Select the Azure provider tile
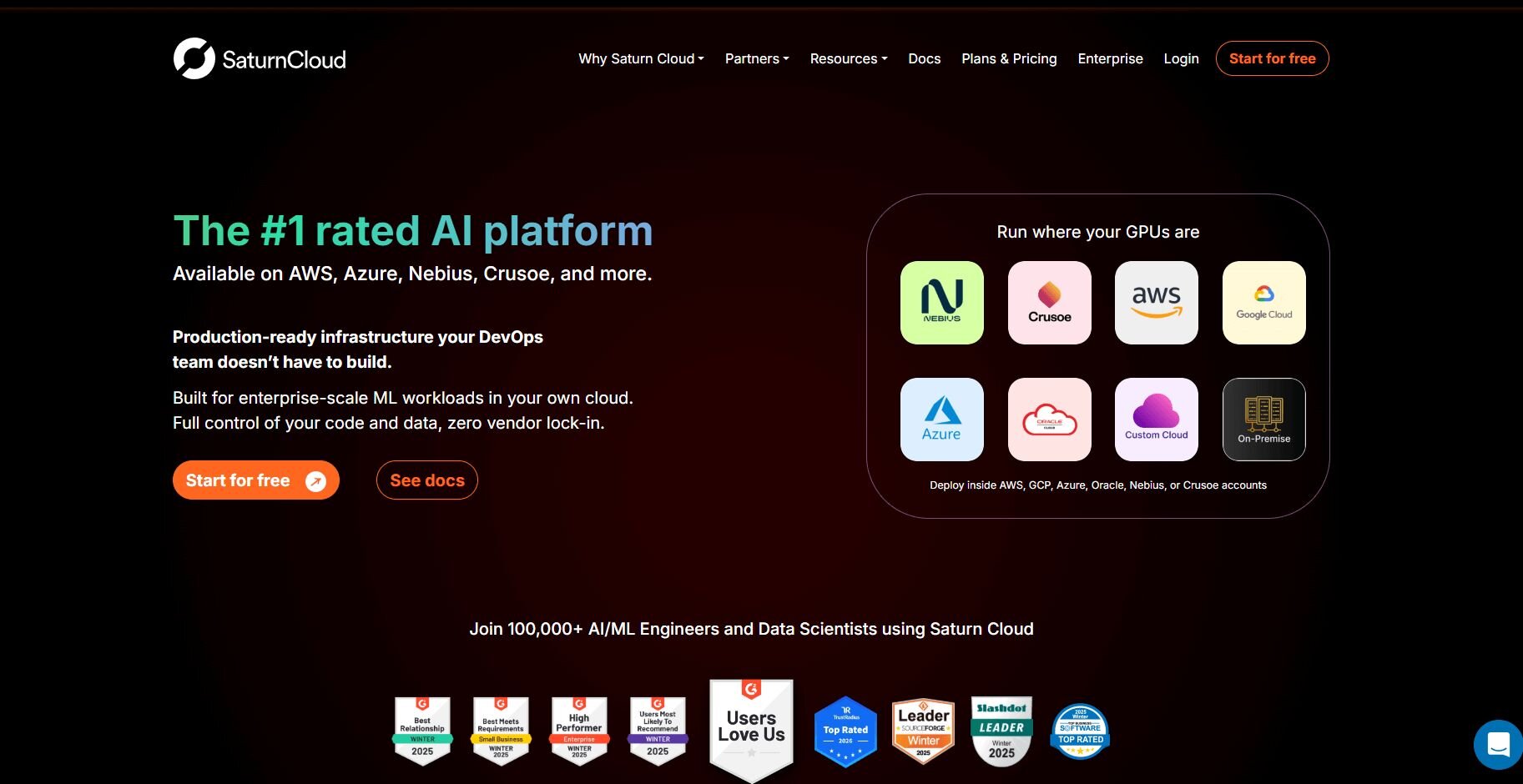 coord(941,420)
